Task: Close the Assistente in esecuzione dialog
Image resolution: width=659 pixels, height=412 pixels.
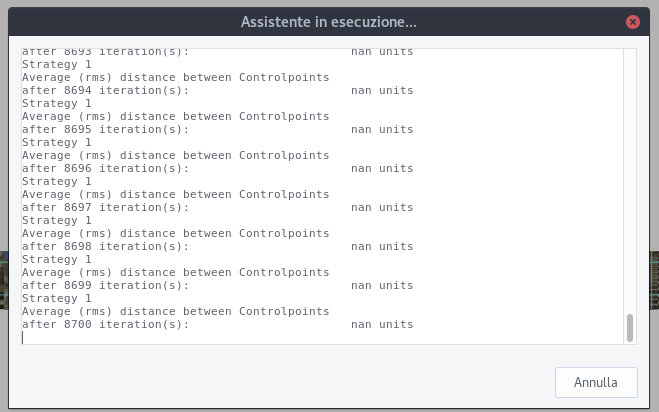Action: (632, 21)
